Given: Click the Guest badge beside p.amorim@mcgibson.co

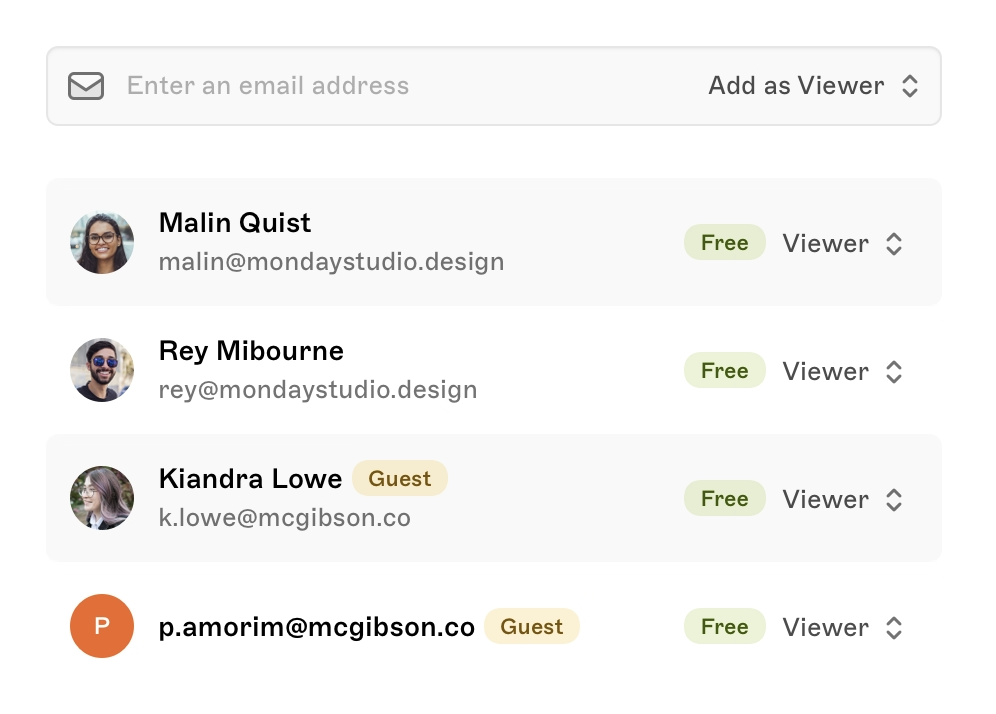Looking at the screenshot, I should 531,627.
